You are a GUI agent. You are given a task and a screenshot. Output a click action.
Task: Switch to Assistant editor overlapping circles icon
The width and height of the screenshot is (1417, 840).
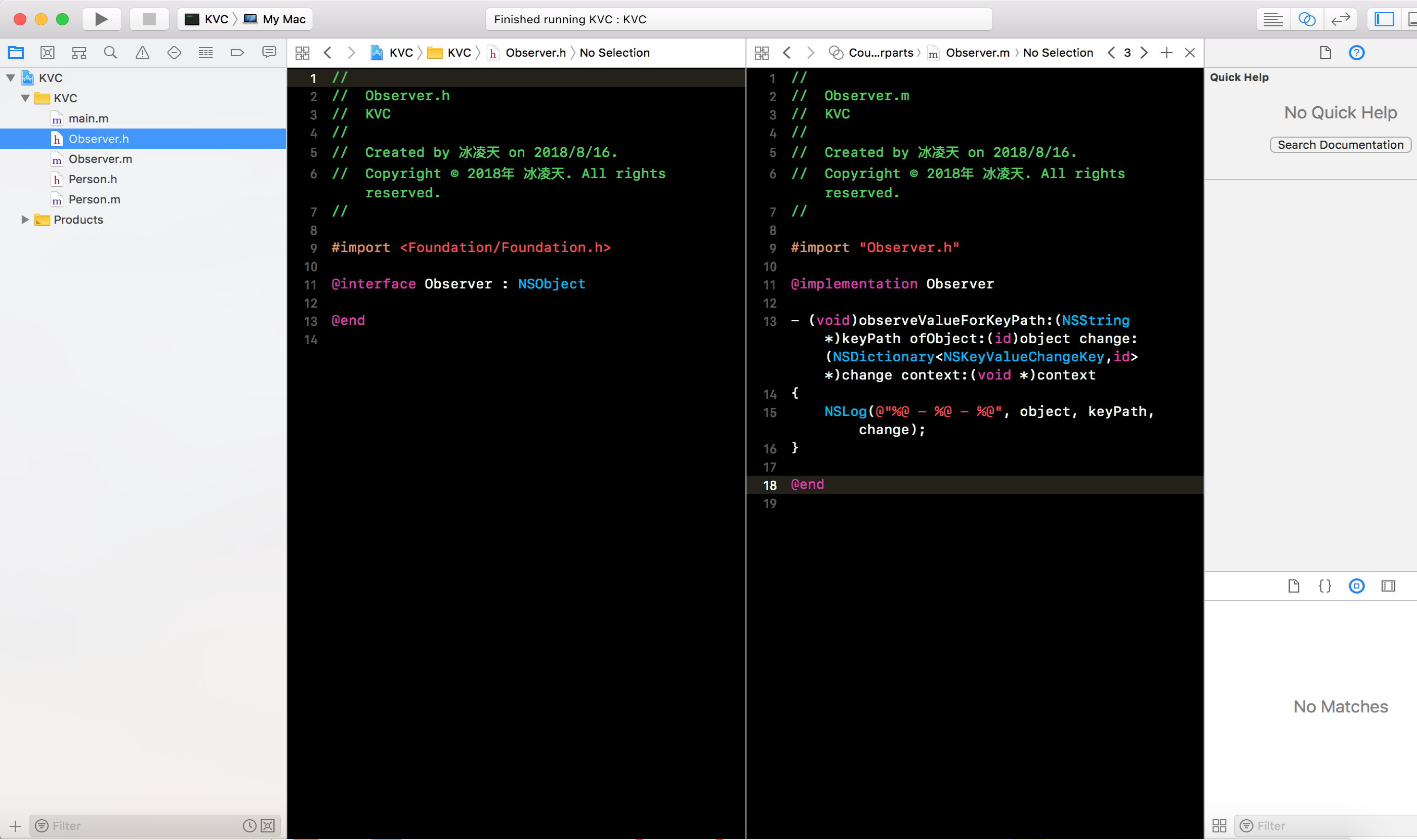click(1307, 19)
